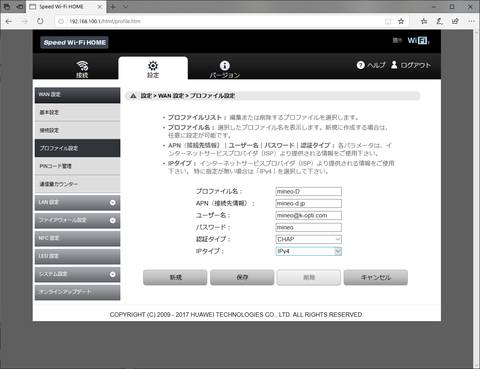Click the APN field containing mineo-d.jp
Viewport: 480px width, 369px height.
[309, 203]
